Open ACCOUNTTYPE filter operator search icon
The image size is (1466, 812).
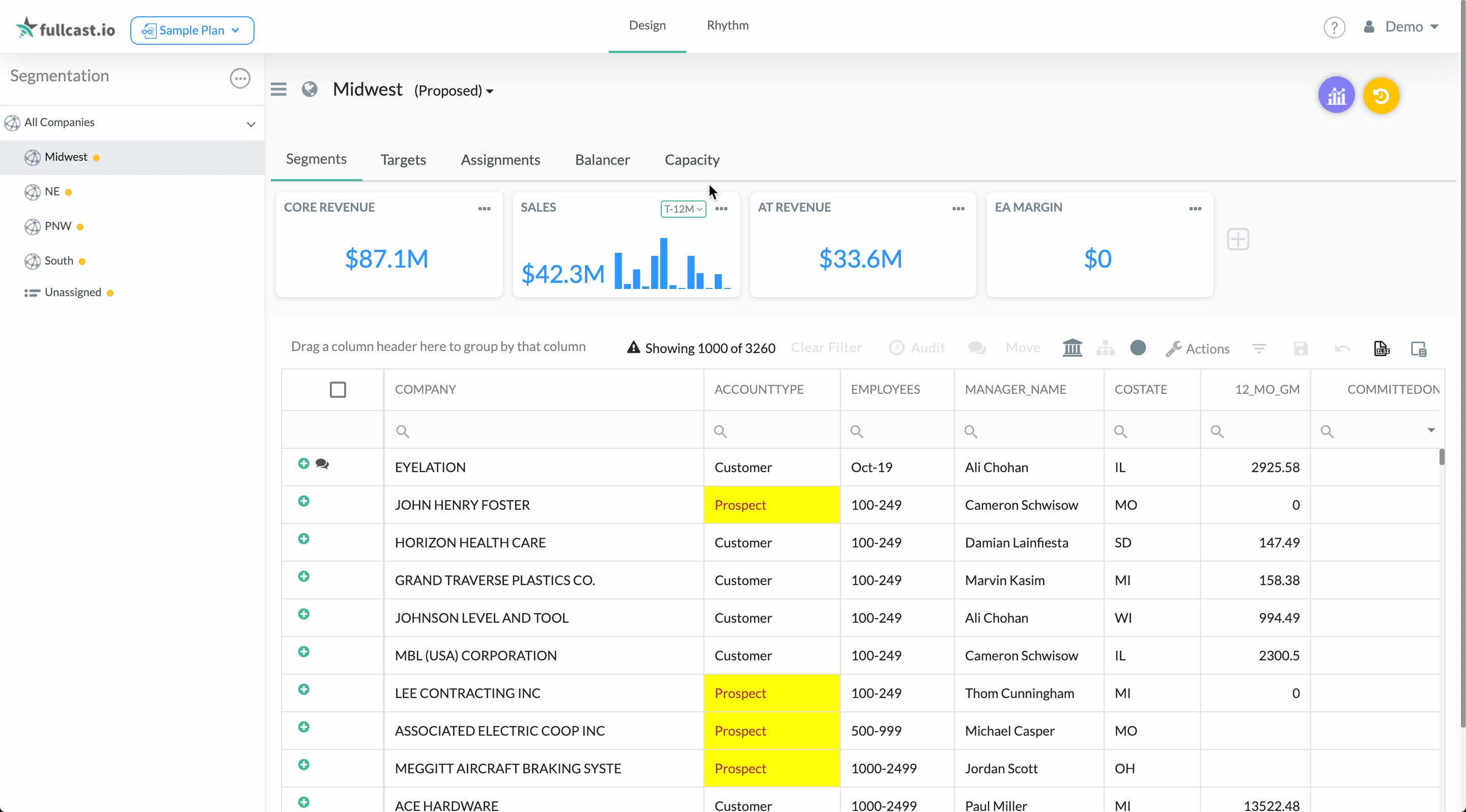(x=720, y=431)
